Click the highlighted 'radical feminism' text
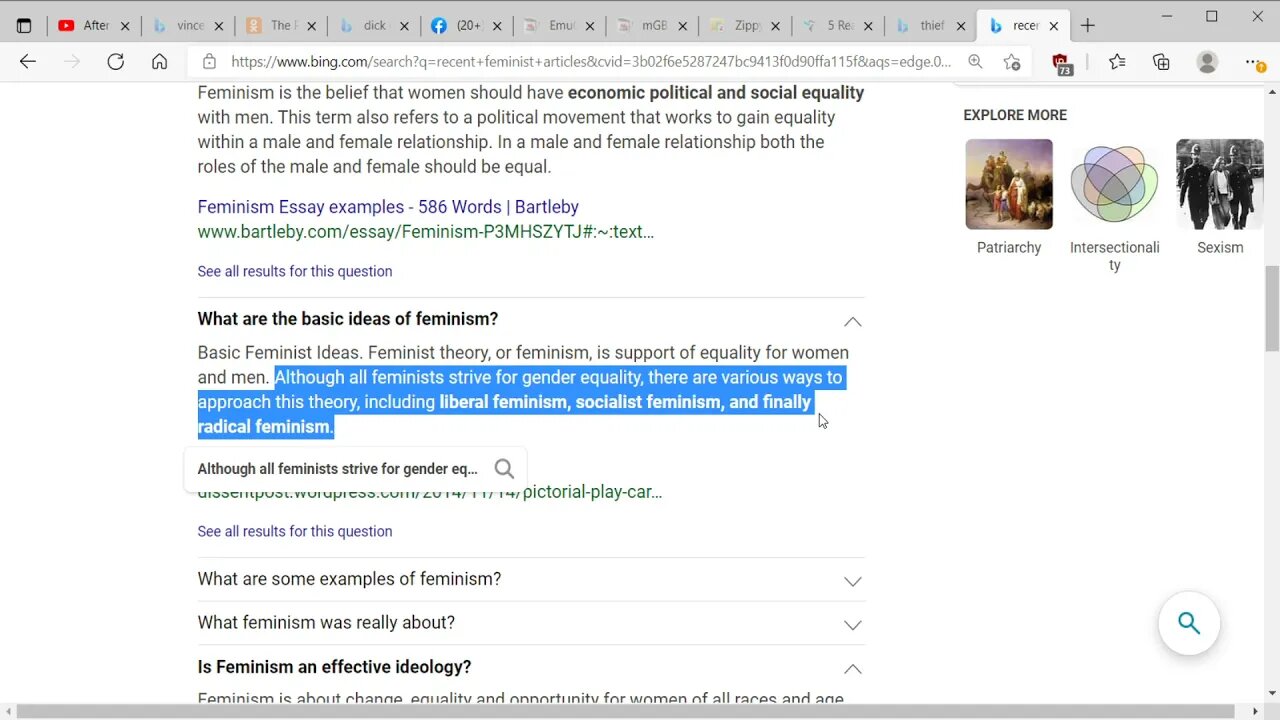The height and width of the screenshot is (720, 1280). pos(264,427)
